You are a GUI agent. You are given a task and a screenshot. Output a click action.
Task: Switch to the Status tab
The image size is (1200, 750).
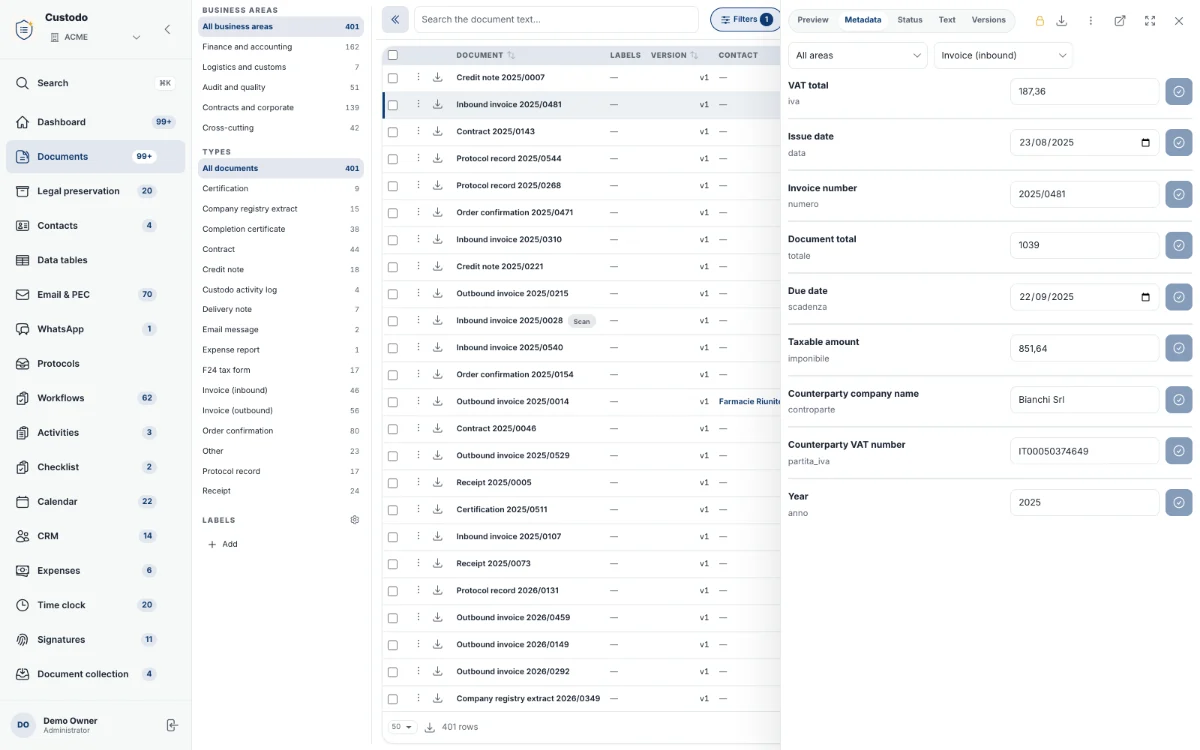pyautogui.click(x=910, y=20)
